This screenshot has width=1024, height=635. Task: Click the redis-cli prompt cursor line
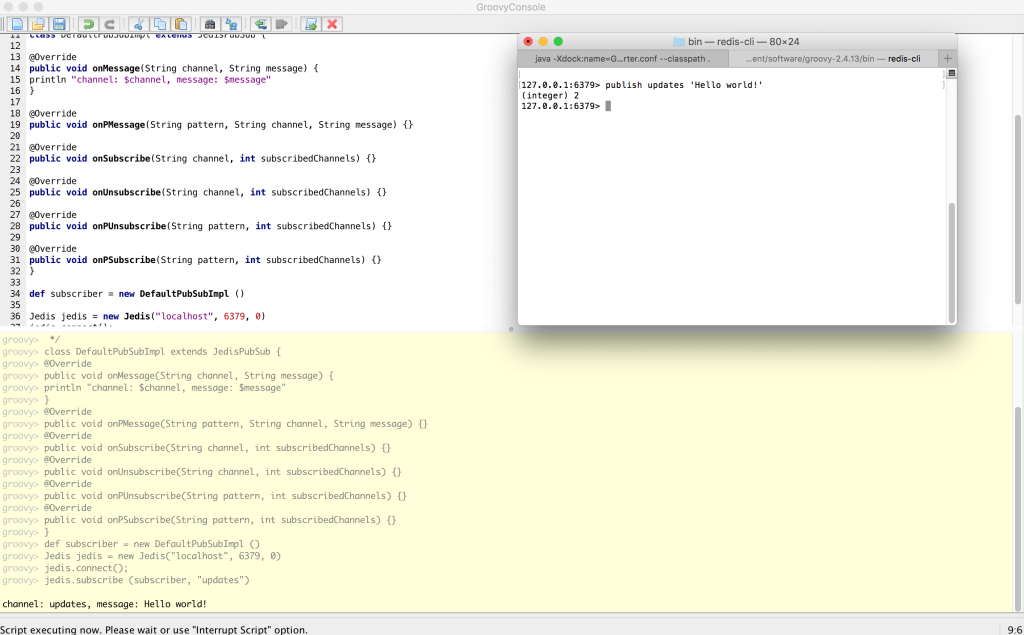click(x=566, y=106)
